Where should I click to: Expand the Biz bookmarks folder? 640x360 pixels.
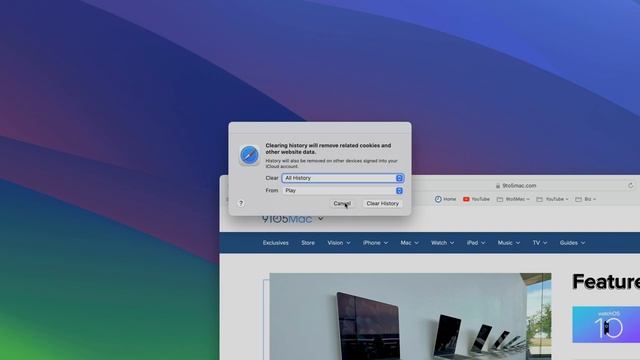tap(586, 199)
